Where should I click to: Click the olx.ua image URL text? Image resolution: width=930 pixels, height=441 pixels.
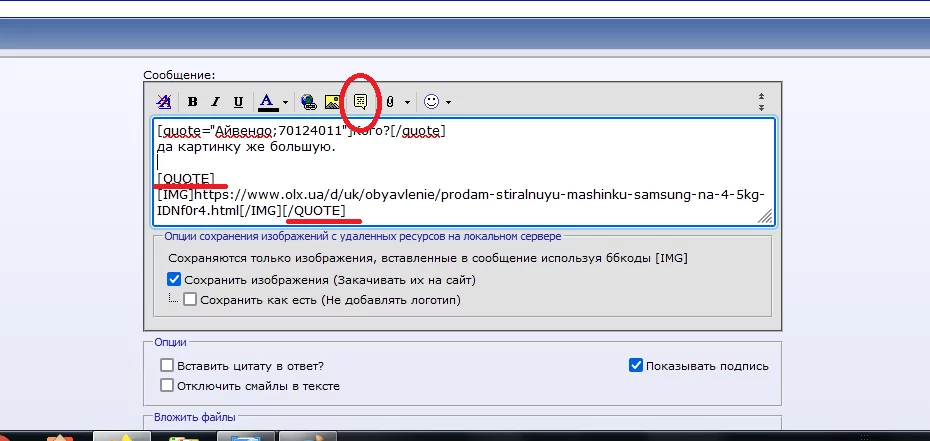coord(461,203)
